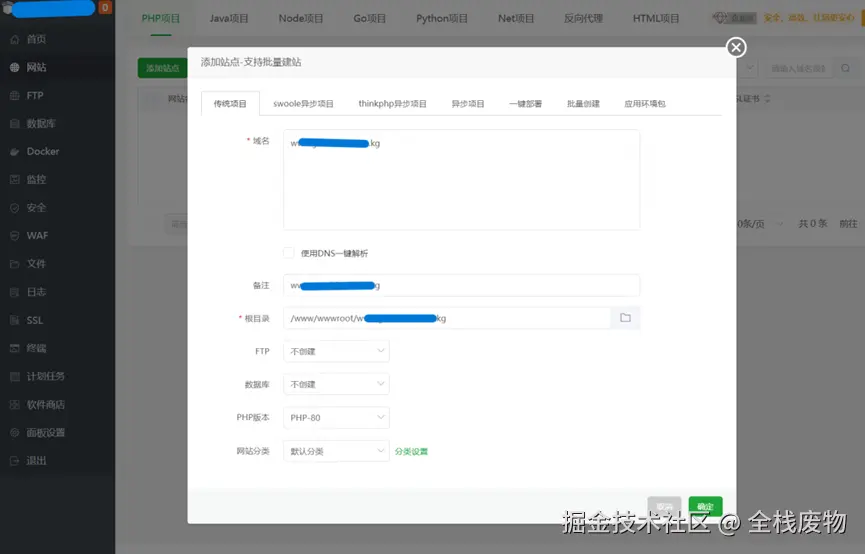This screenshot has width=865, height=554.
Task: Open the Python项目 top tab
Action: coord(442,18)
